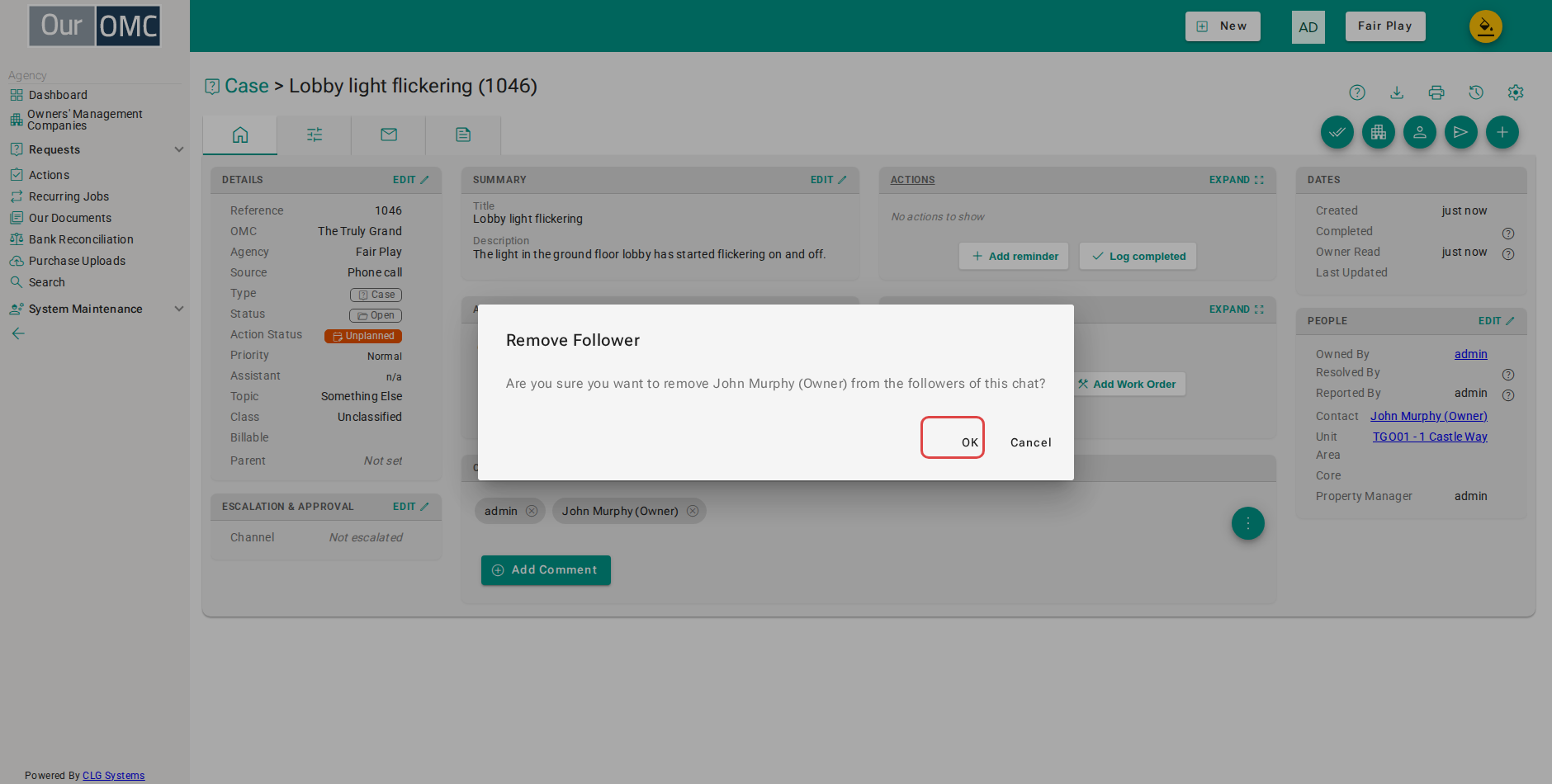Click the New button in header
The height and width of the screenshot is (784, 1552).
[1223, 26]
